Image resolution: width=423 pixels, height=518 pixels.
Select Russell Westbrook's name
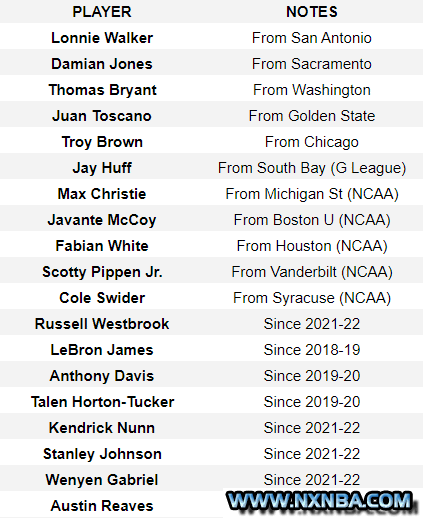pyautogui.click(x=102, y=324)
